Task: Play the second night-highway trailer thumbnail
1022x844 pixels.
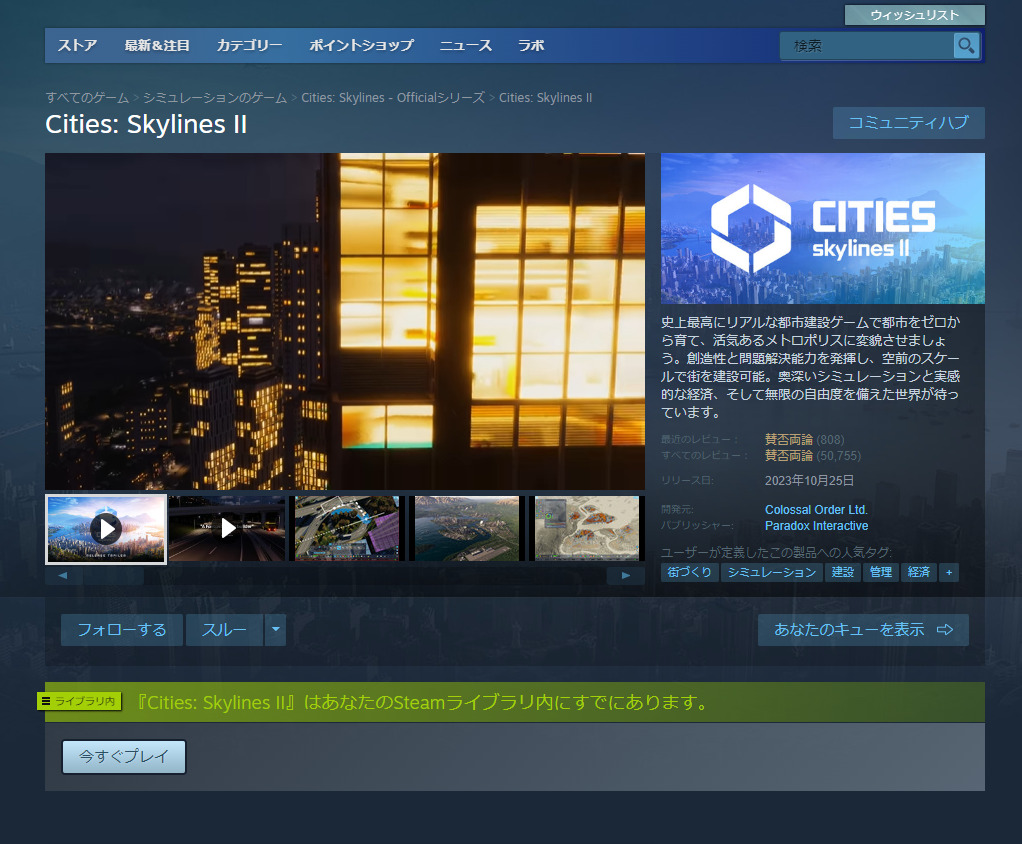Action: [x=227, y=528]
